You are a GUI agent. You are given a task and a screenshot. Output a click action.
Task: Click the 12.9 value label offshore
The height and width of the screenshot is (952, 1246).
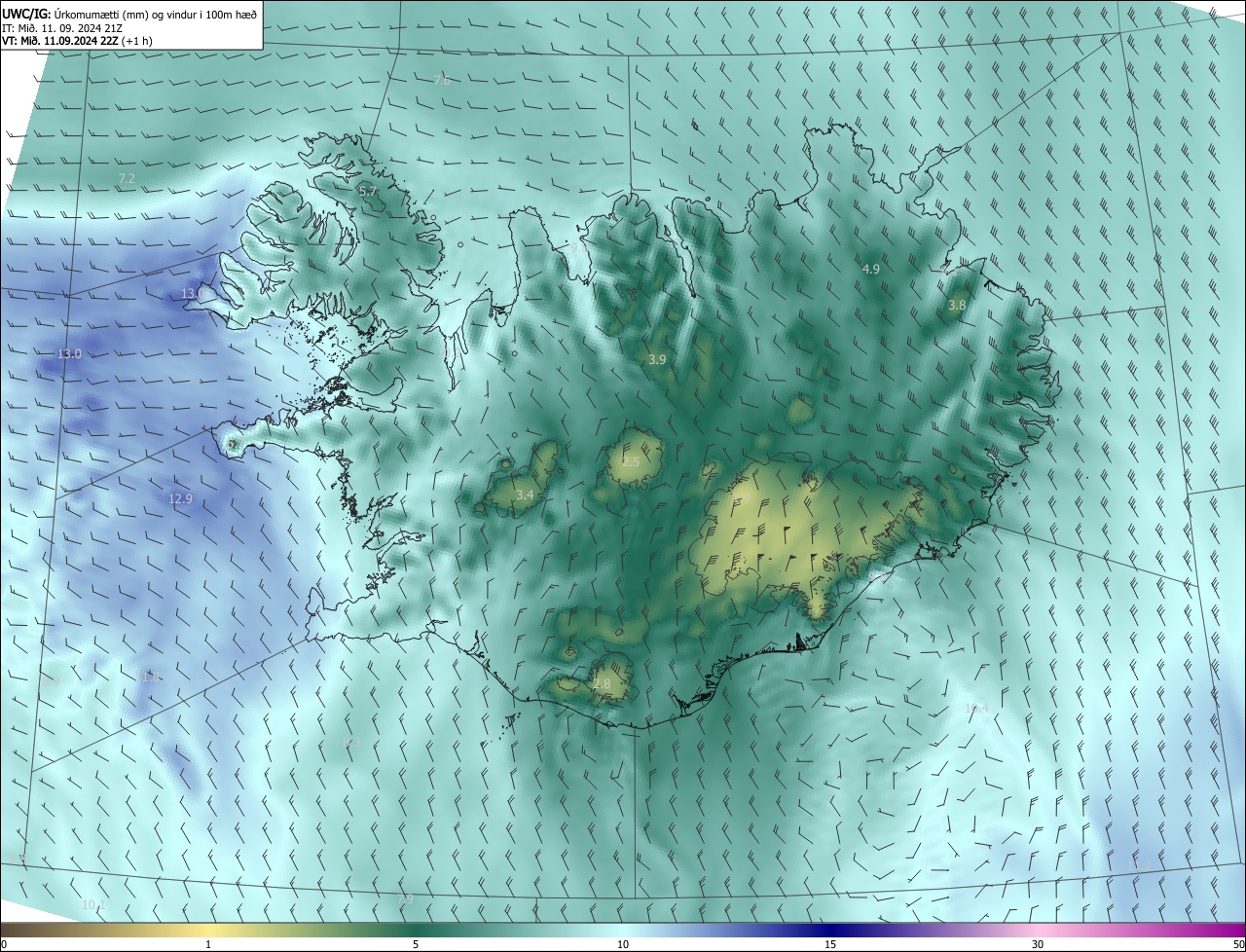tap(180, 498)
